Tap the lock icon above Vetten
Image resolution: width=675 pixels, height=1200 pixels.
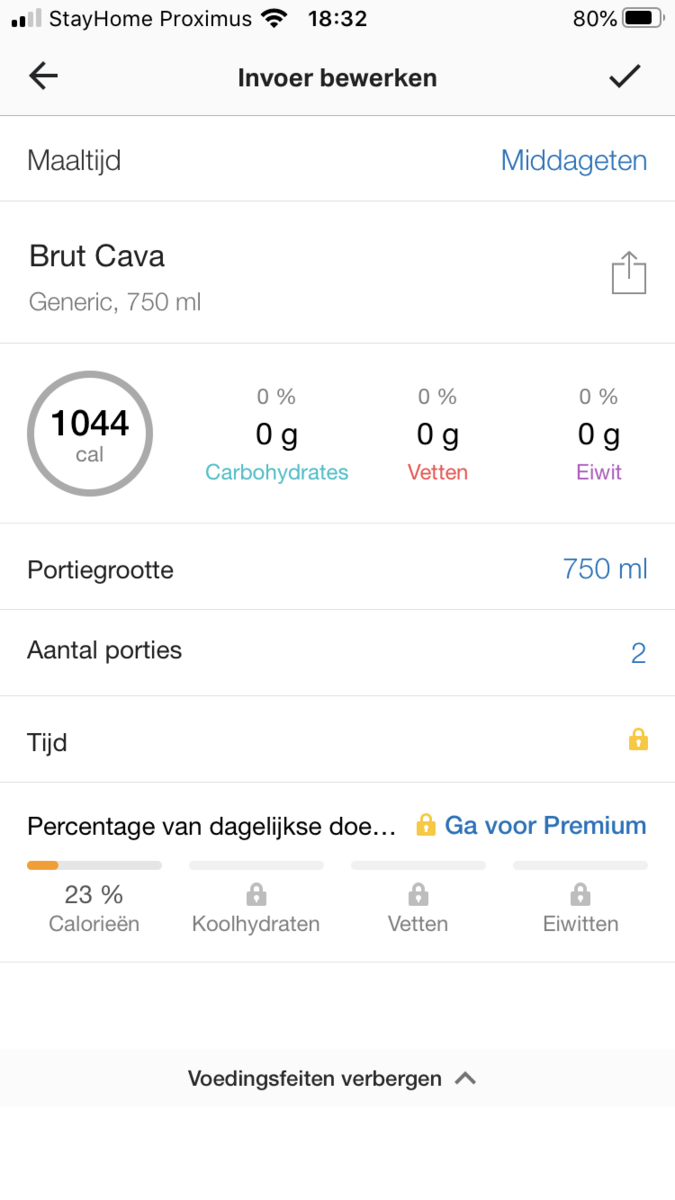pos(419,893)
